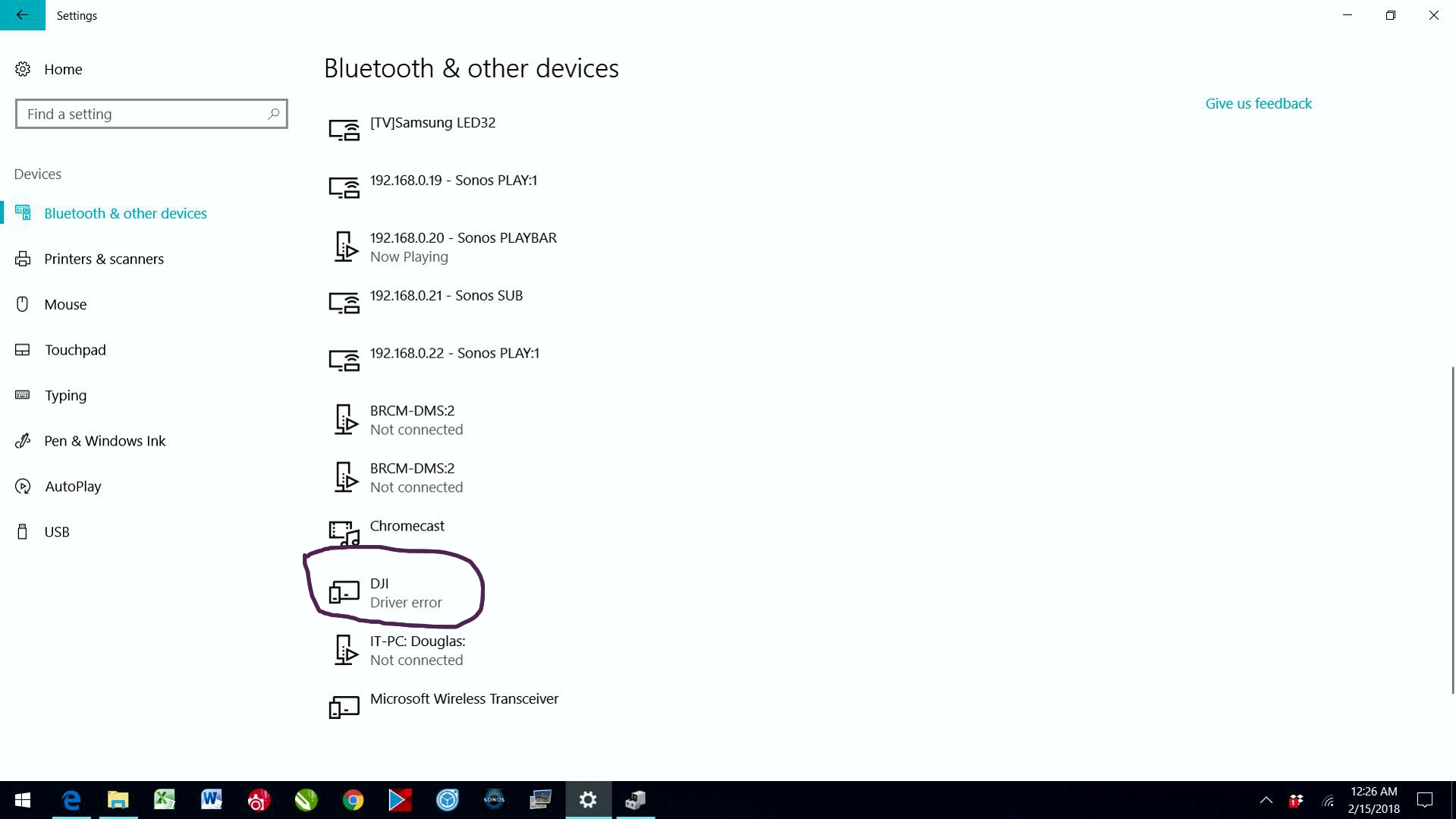Go back using the Settings back arrow
The height and width of the screenshot is (819, 1456).
pos(22,15)
